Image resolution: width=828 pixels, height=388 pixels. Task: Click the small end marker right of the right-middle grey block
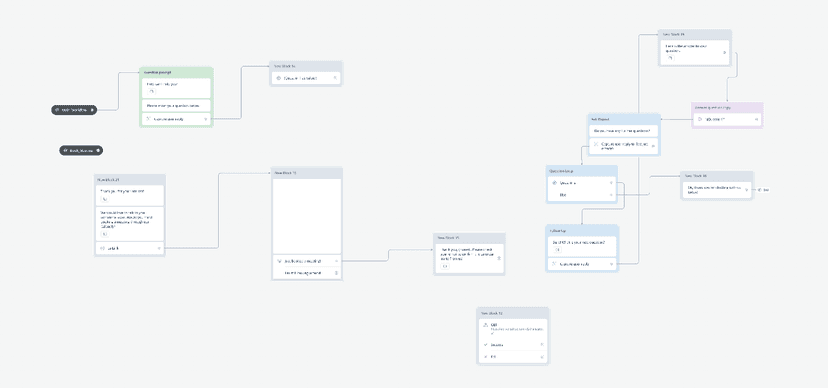pyautogui.click(x=763, y=190)
